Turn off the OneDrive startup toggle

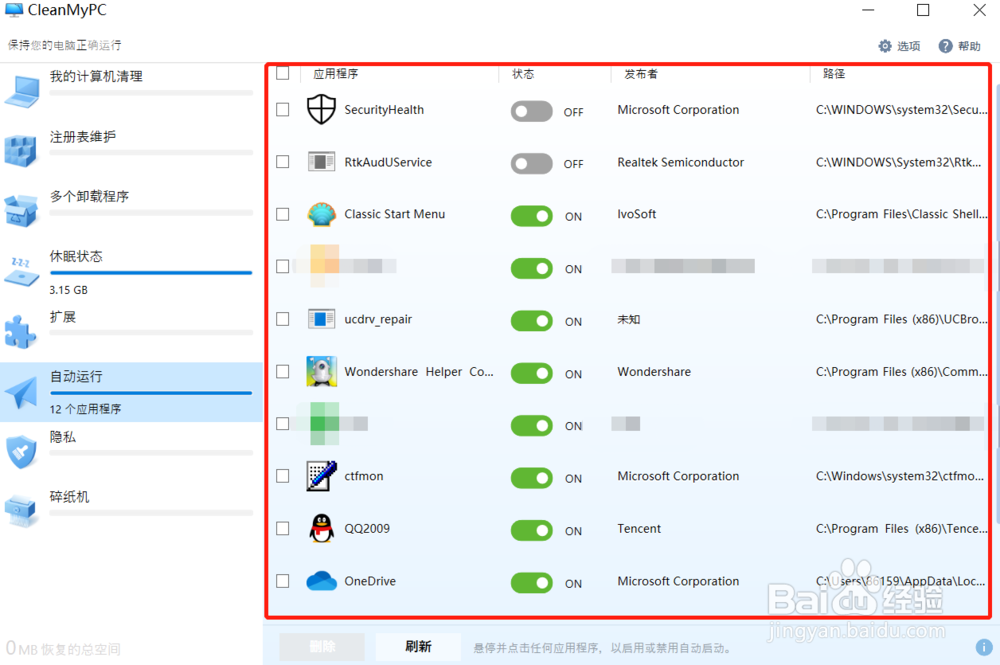pos(531,583)
